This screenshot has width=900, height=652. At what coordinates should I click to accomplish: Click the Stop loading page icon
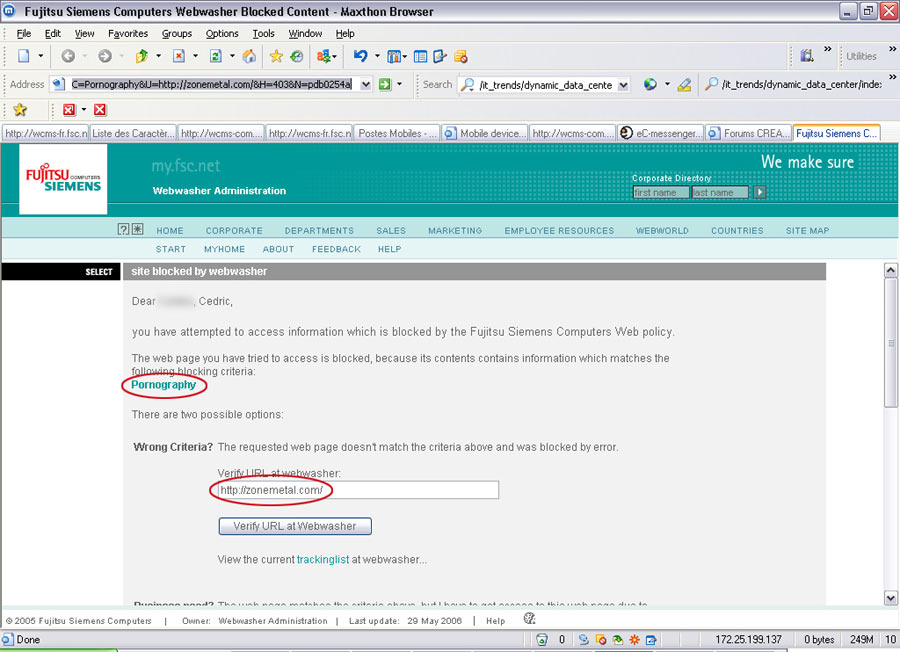(179, 56)
